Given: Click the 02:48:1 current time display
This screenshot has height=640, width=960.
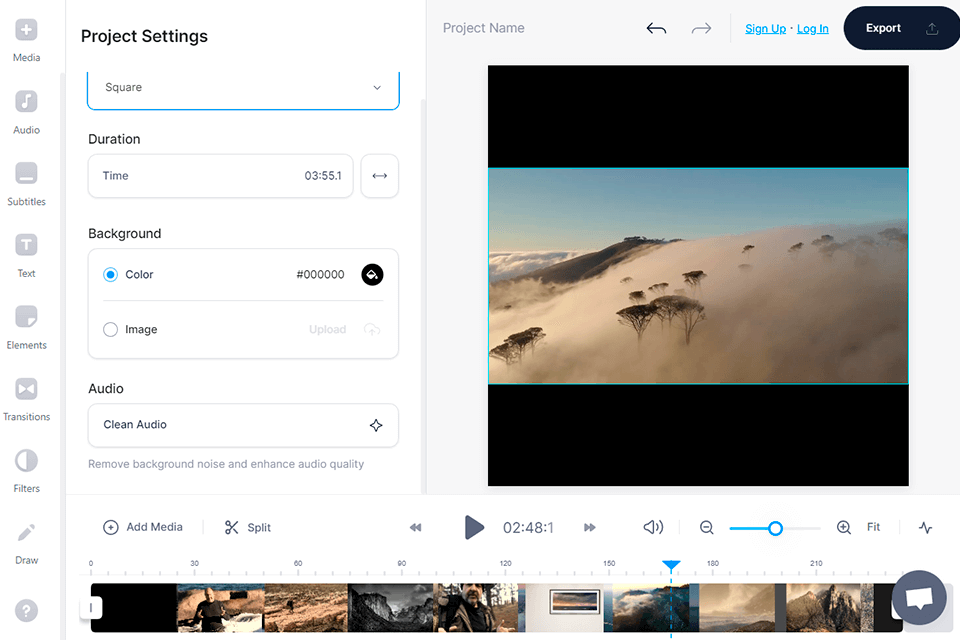Looking at the screenshot, I should click(x=528, y=528).
